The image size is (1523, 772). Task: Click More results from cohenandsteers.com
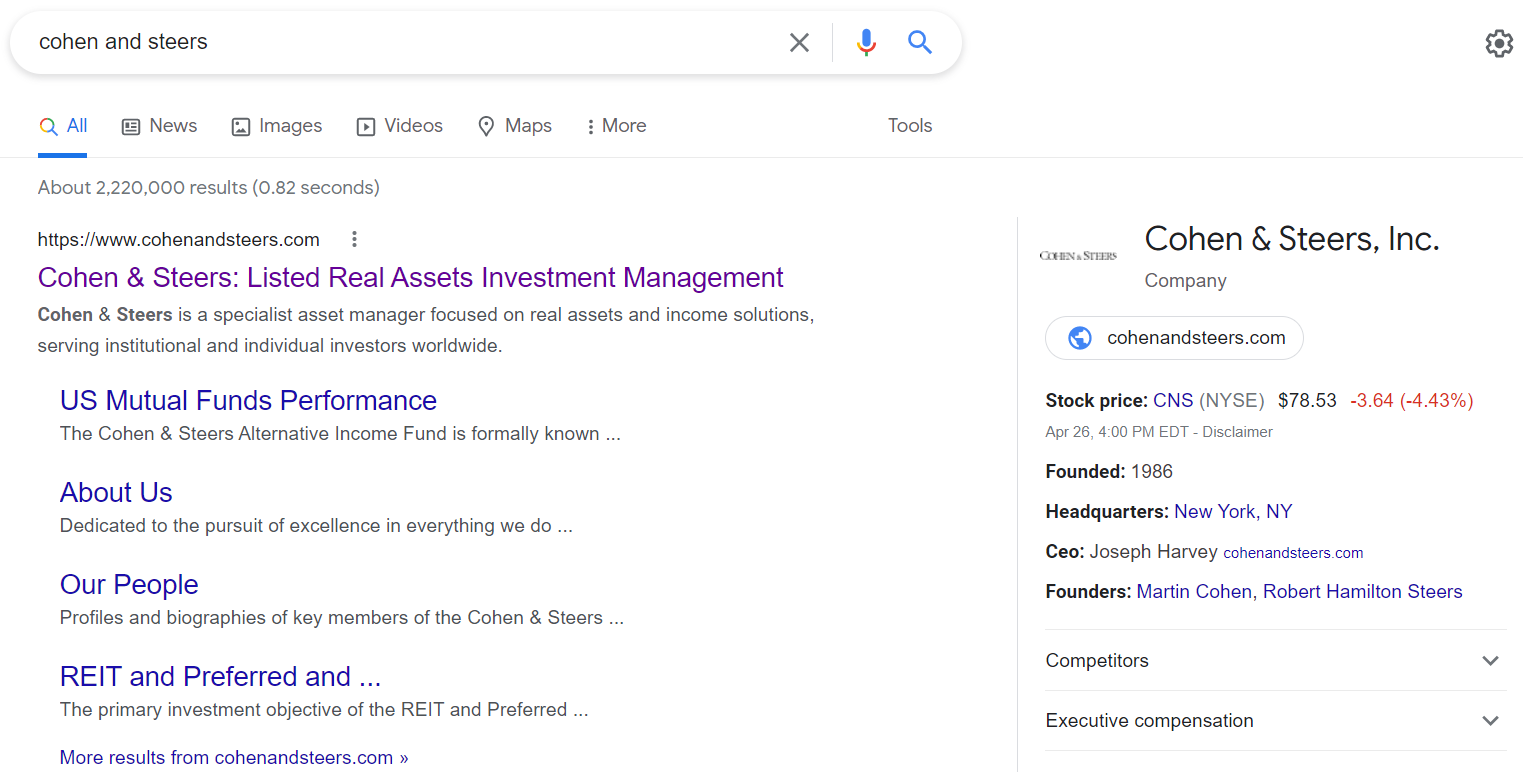coord(234,757)
